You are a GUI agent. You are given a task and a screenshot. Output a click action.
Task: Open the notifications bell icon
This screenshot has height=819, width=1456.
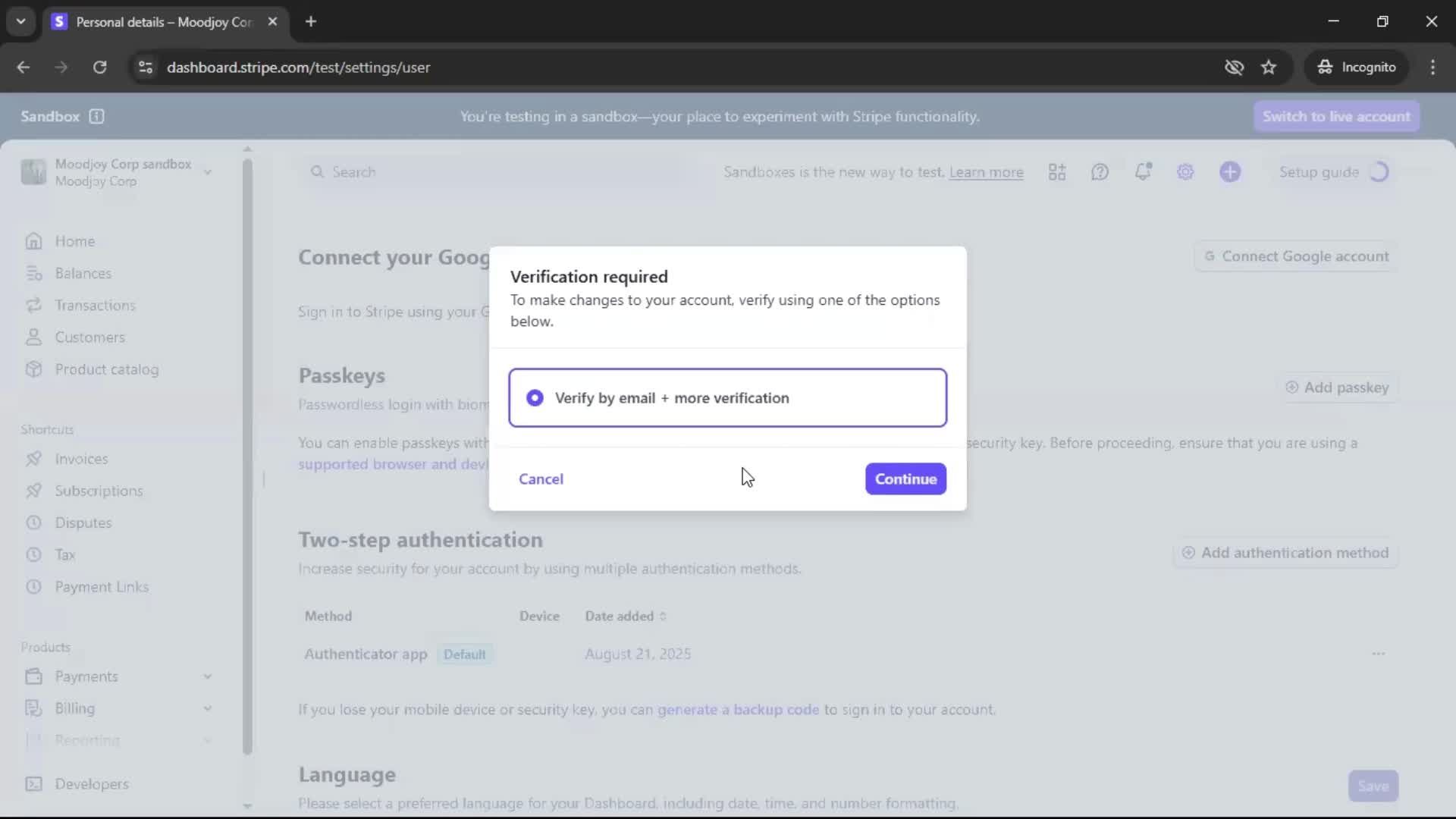[x=1143, y=172]
